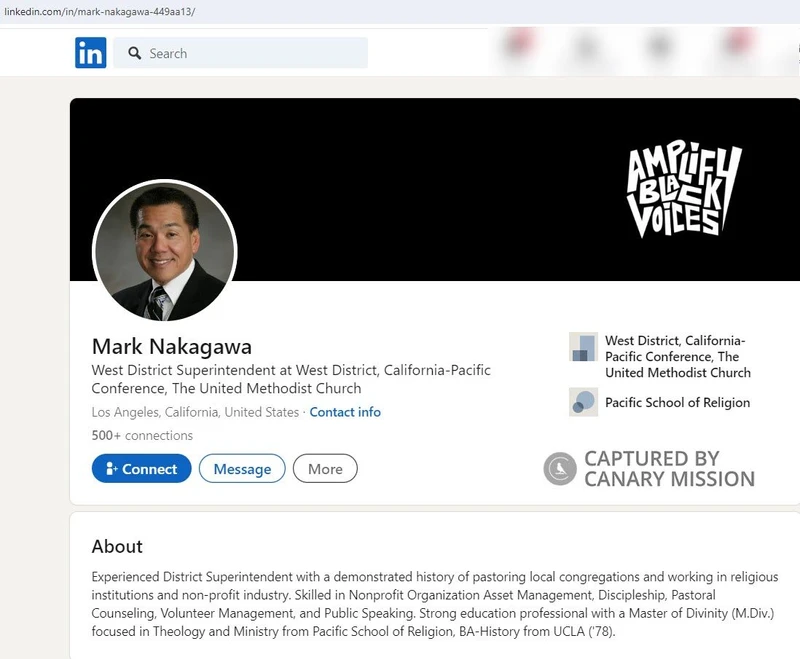
Task: Click the Mark Nakagawa name heading
Action: [x=172, y=347]
